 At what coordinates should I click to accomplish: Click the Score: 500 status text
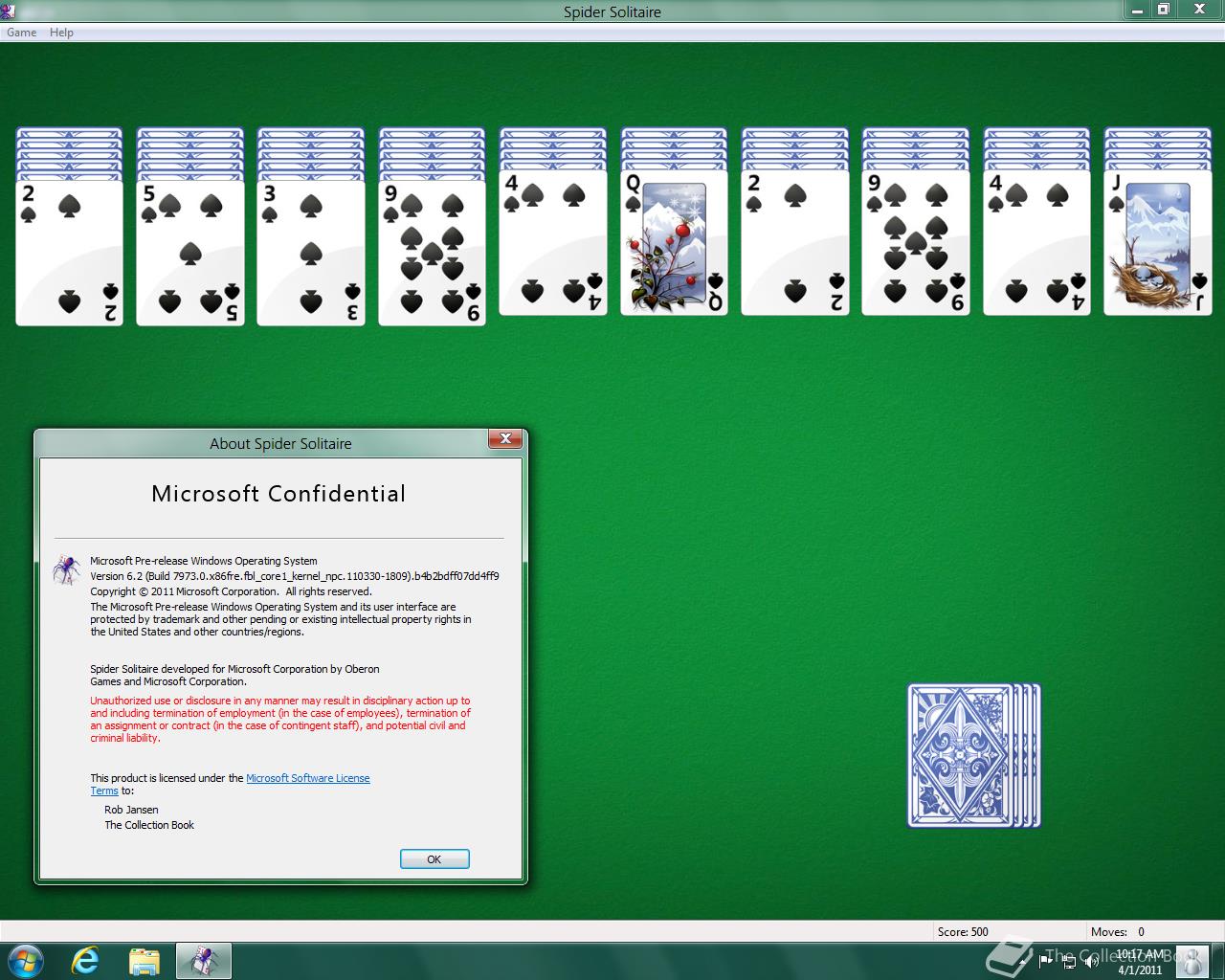pyautogui.click(x=963, y=931)
